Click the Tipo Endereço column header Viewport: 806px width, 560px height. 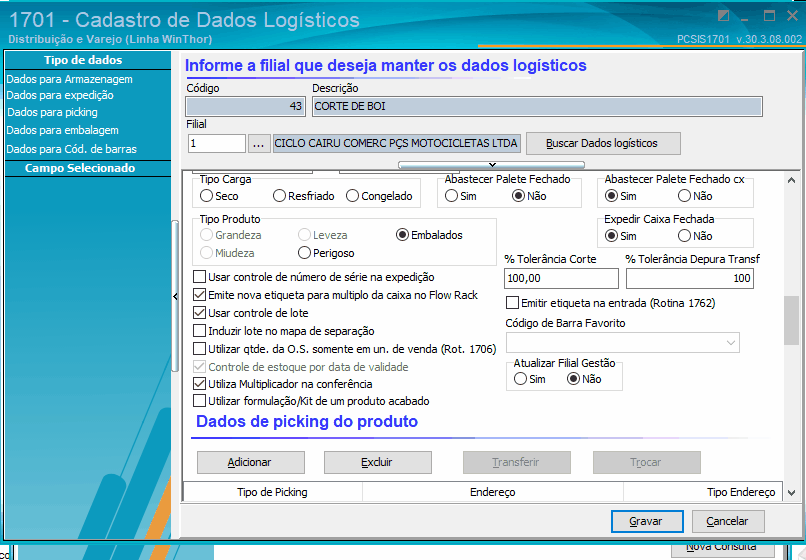tap(703, 492)
